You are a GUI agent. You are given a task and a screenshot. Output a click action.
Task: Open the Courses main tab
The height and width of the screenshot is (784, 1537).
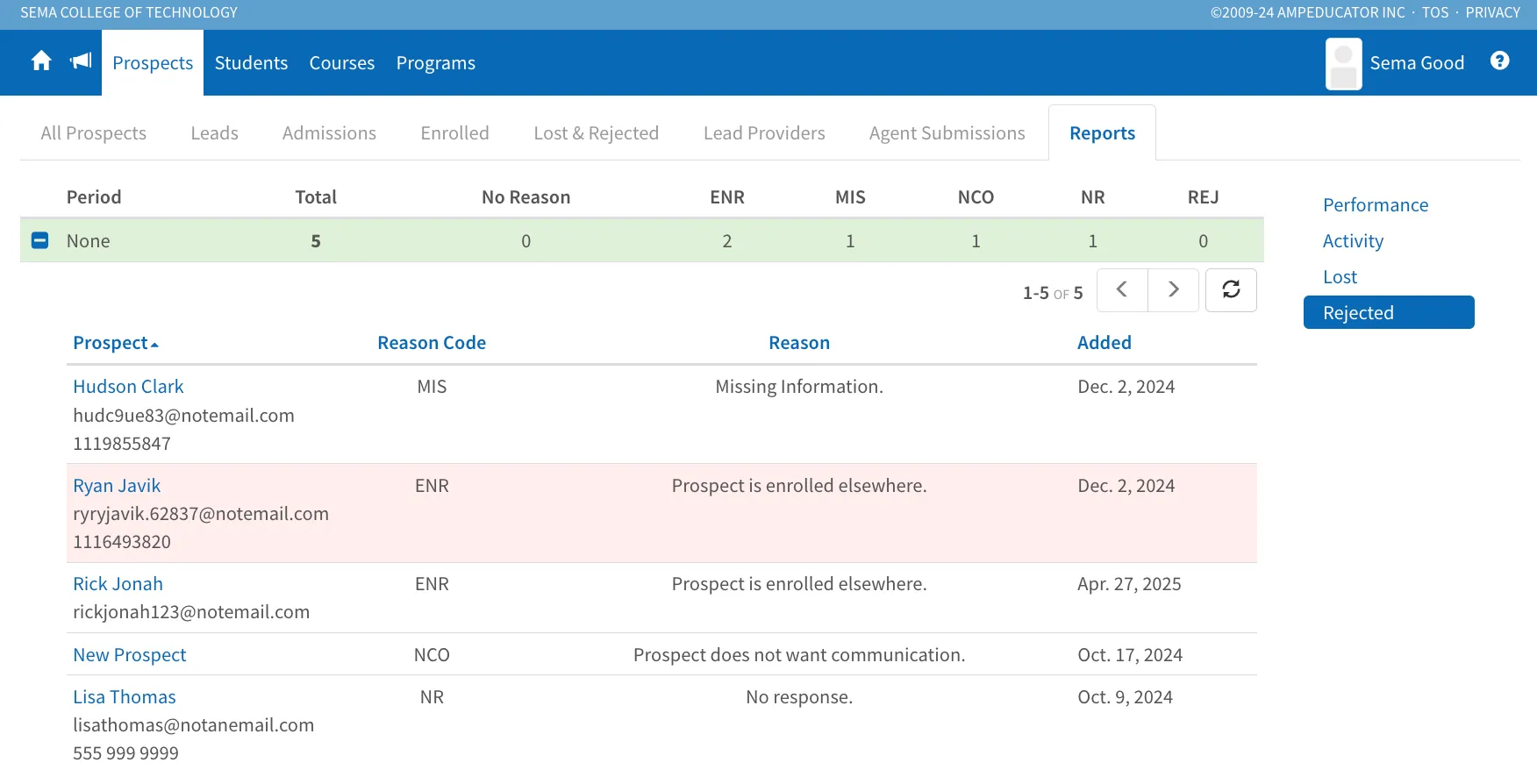coord(342,63)
